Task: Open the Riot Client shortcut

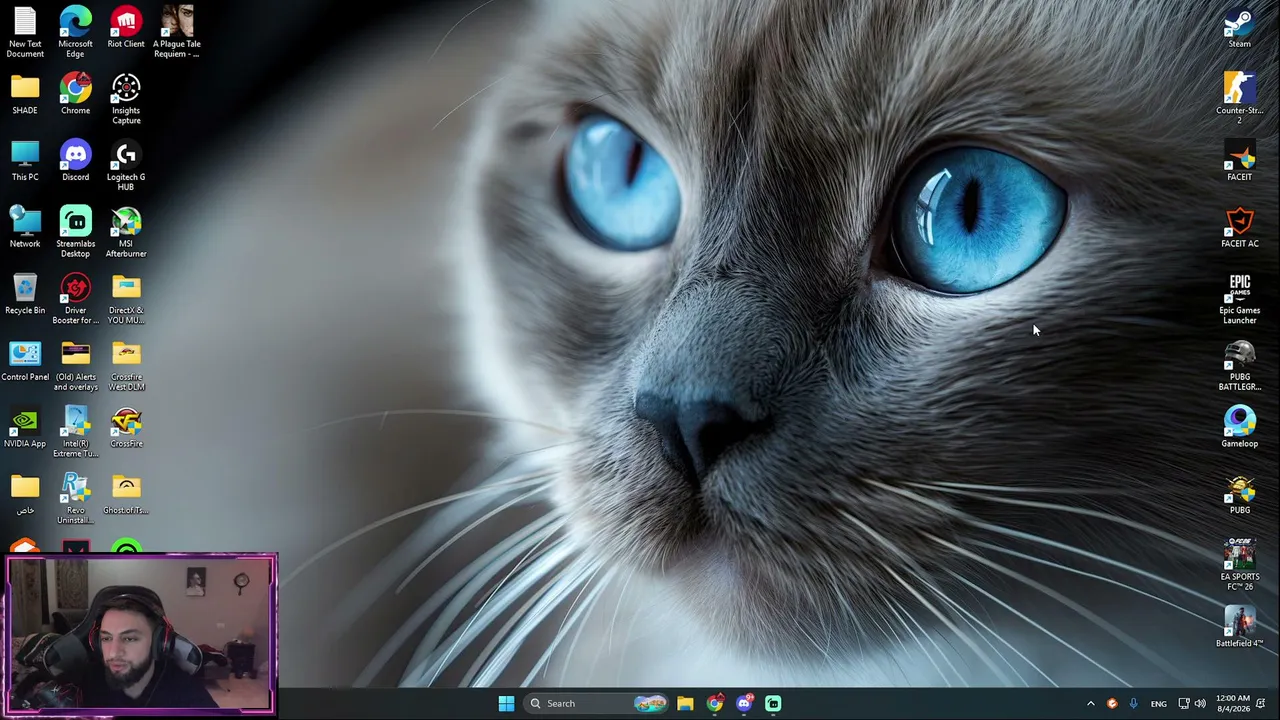Action: (x=126, y=28)
